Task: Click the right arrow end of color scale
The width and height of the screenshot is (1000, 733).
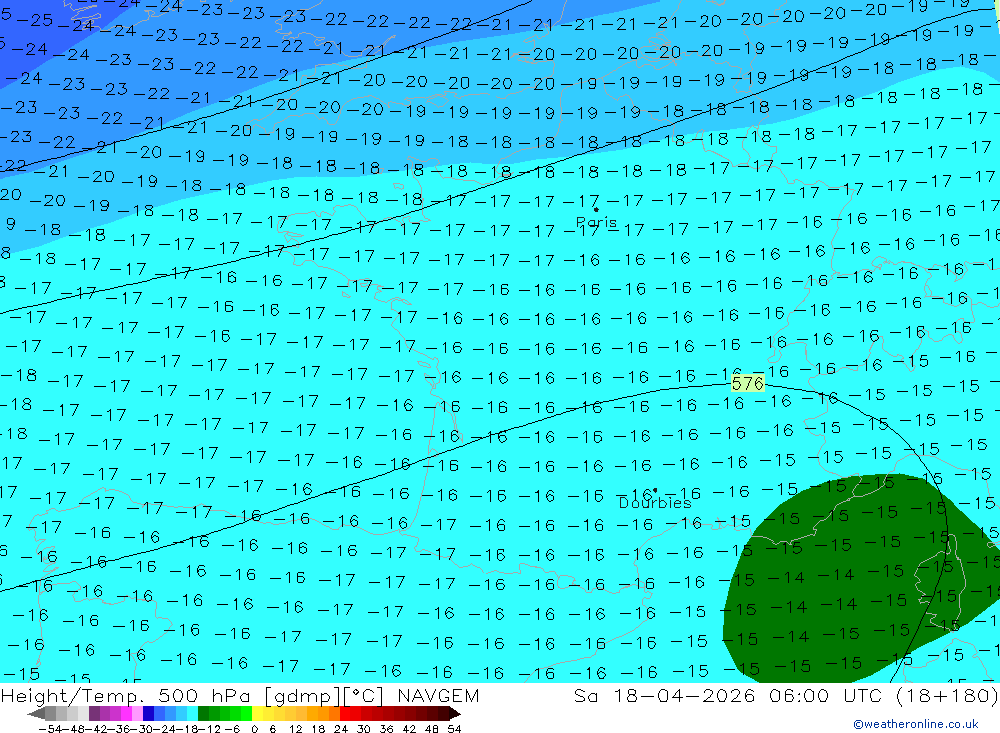Action: 455,713
